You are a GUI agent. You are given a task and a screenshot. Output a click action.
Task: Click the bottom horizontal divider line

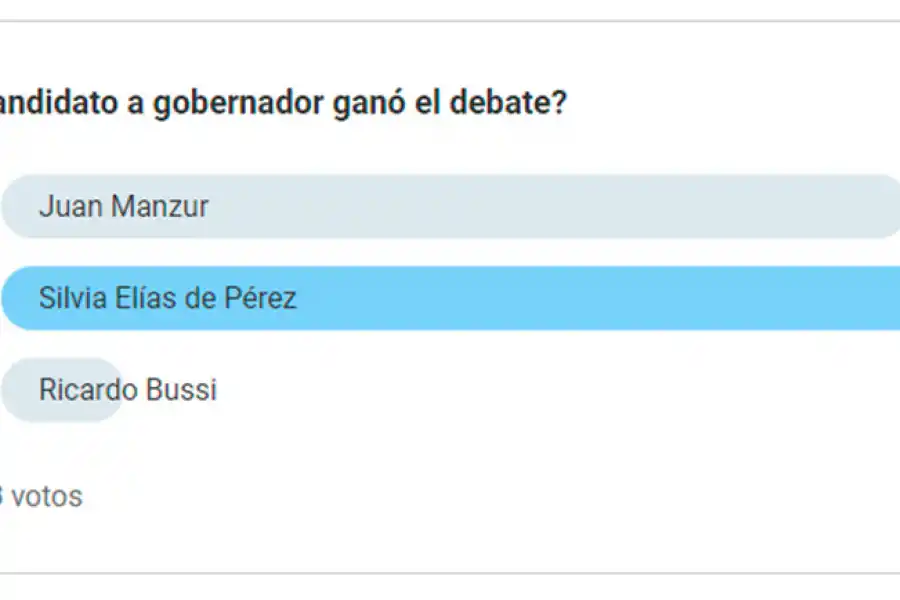point(450,573)
